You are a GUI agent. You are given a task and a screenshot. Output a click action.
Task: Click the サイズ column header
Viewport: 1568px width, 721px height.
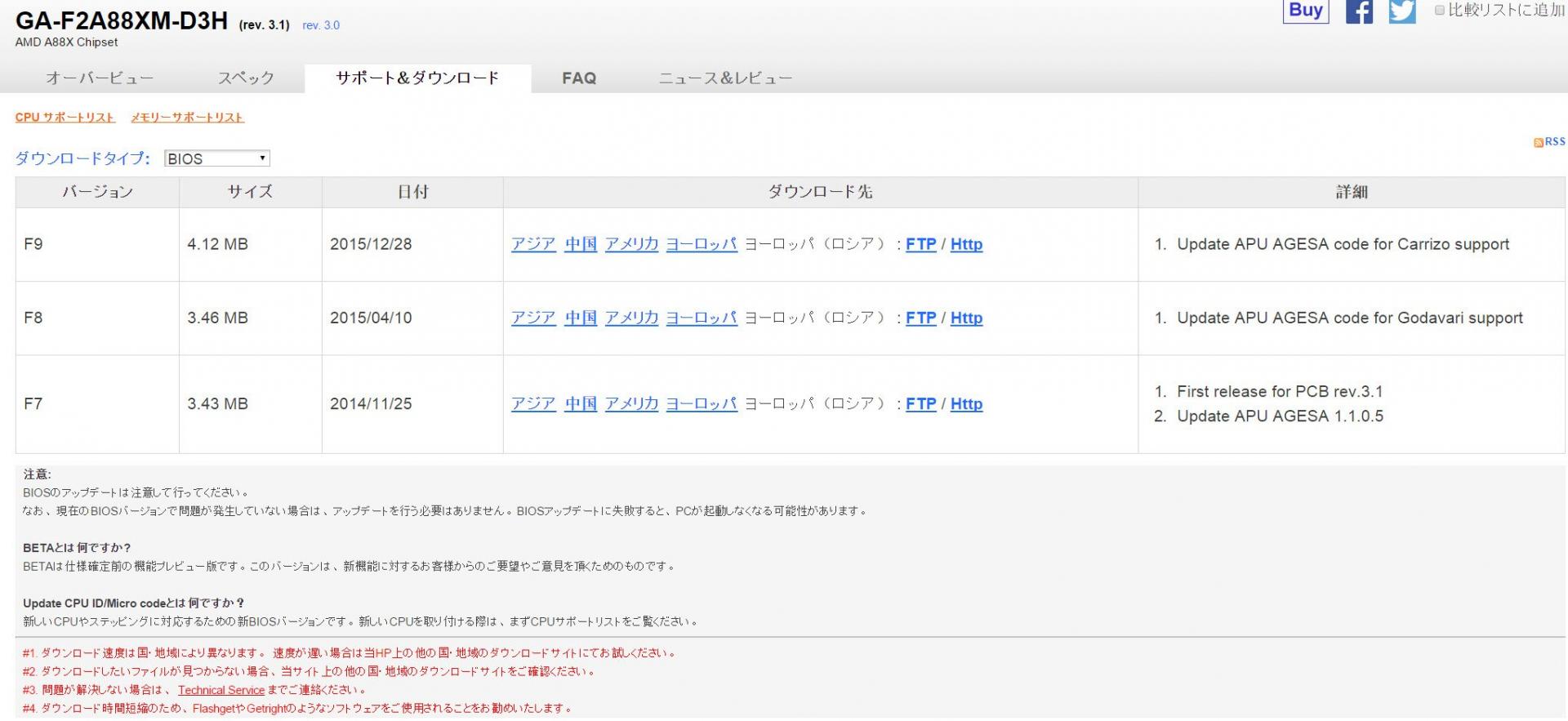250,192
